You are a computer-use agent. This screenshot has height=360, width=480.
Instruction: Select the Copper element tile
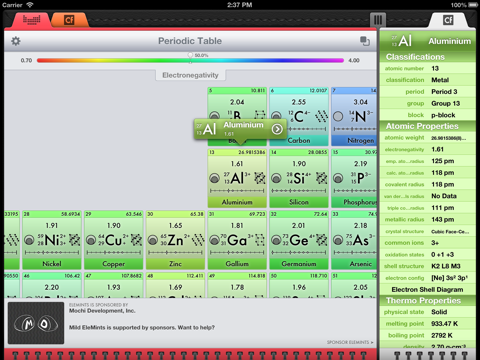click(114, 240)
